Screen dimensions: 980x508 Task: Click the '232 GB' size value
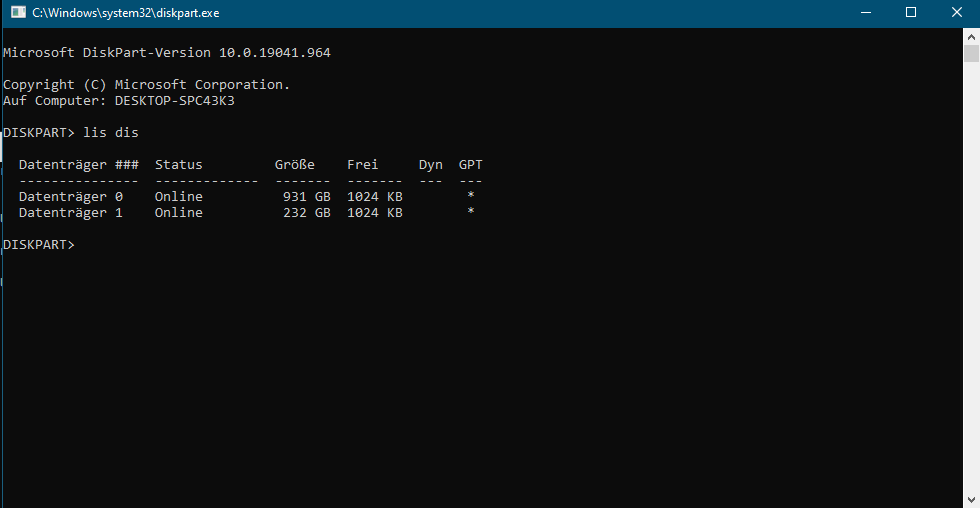307,213
